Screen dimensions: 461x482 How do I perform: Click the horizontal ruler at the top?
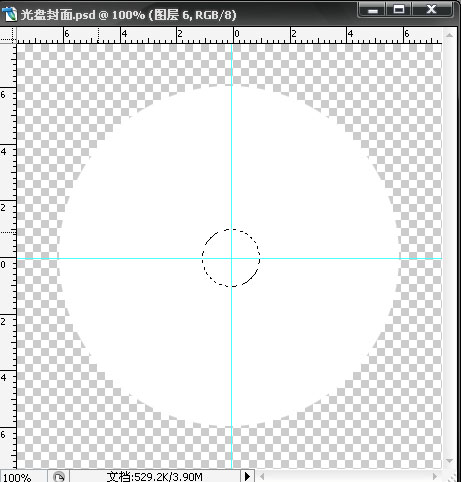coord(229,35)
